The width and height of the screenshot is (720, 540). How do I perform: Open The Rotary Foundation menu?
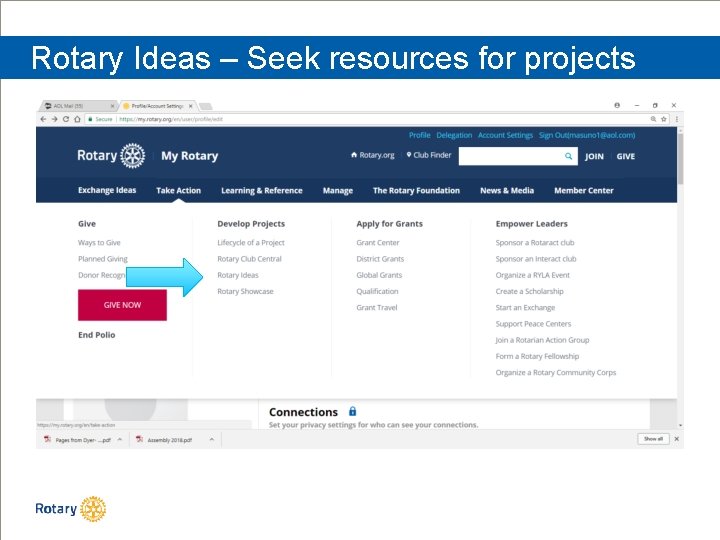coord(416,191)
